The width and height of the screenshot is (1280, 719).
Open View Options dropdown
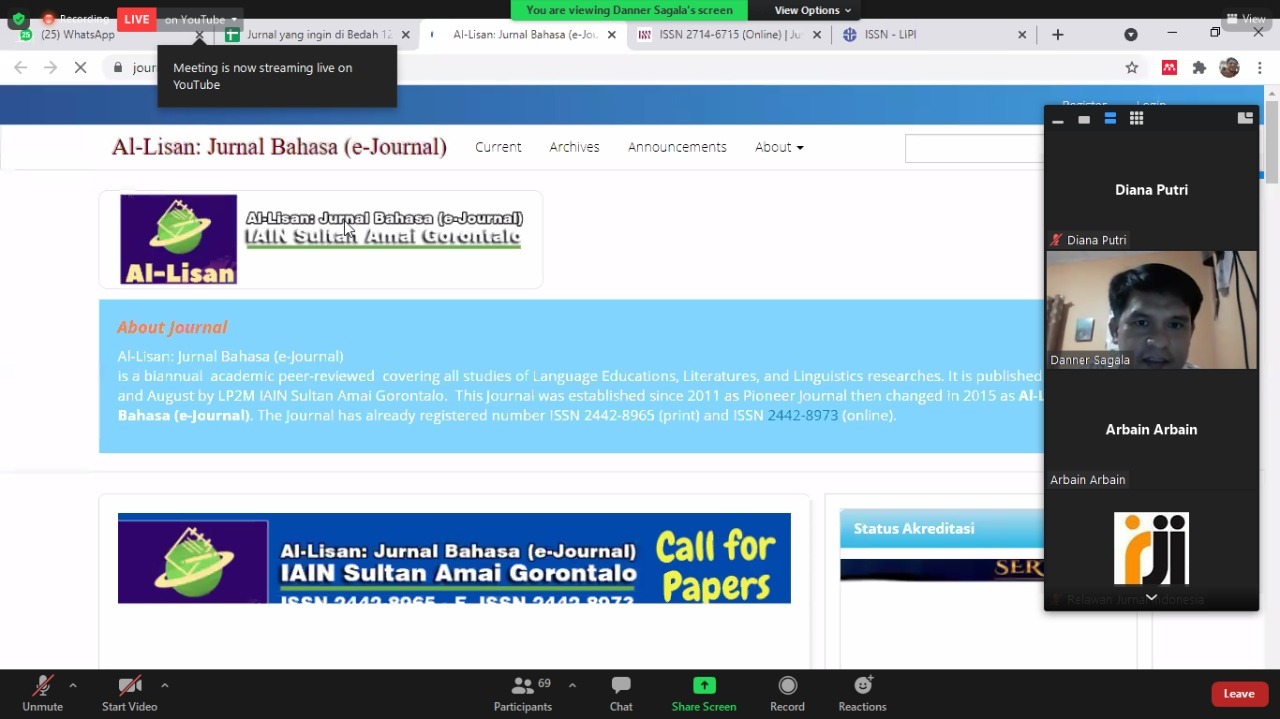[x=812, y=10]
